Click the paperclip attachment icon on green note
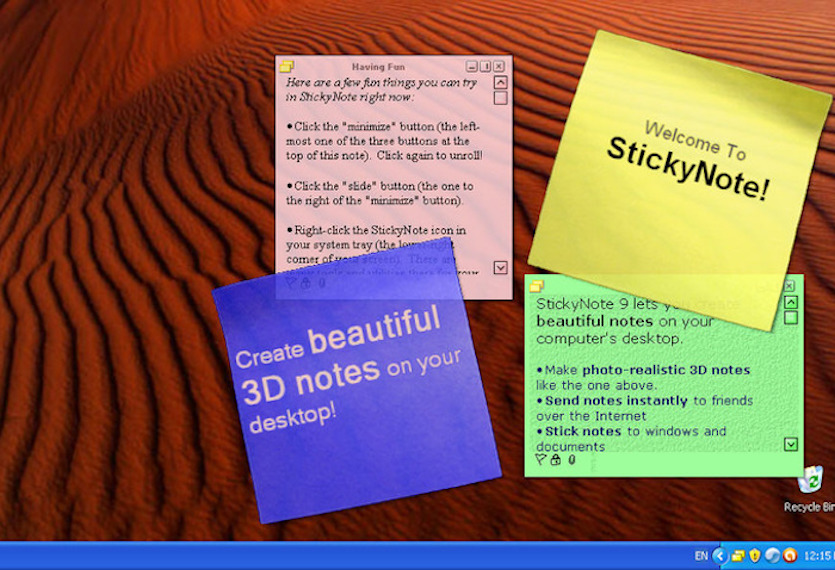 tap(571, 460)
